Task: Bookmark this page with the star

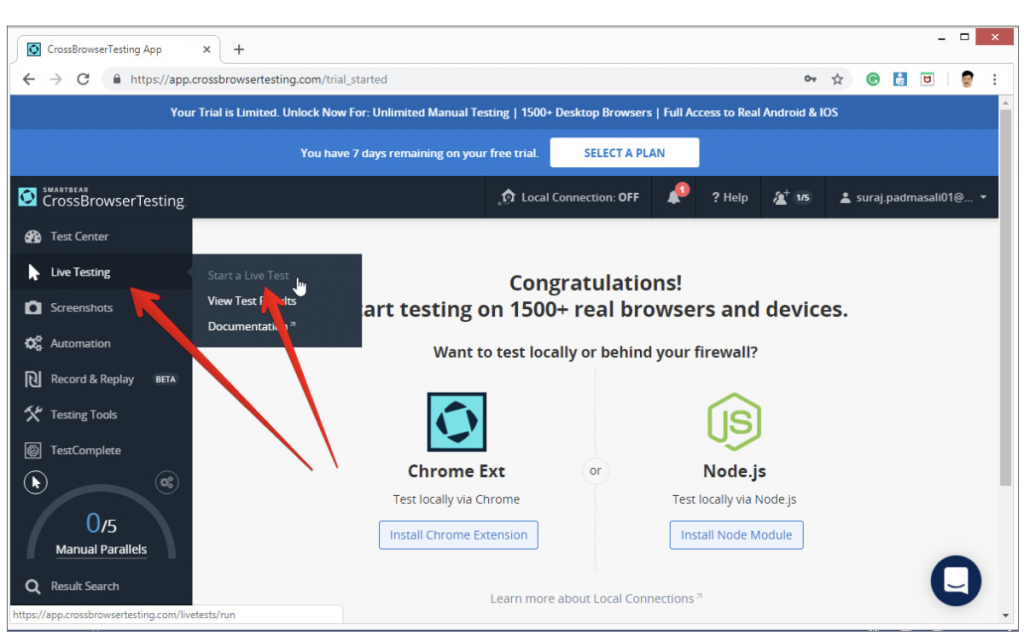Action: tap(837, 79)
